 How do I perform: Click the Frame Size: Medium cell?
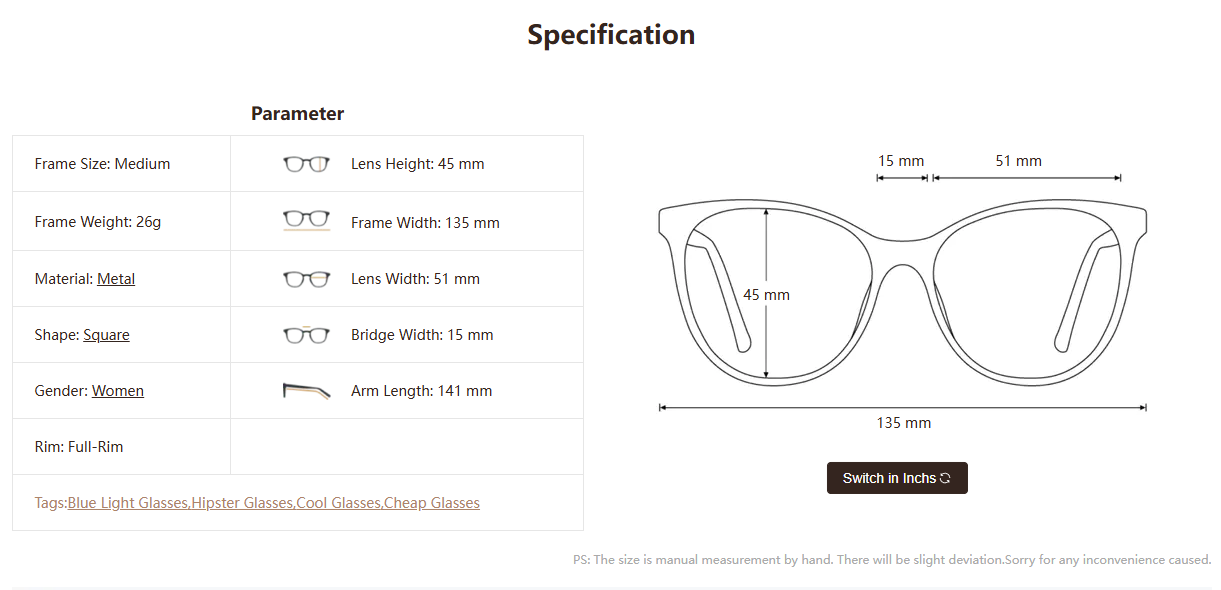pyautogui.click(x=102, y=164)
